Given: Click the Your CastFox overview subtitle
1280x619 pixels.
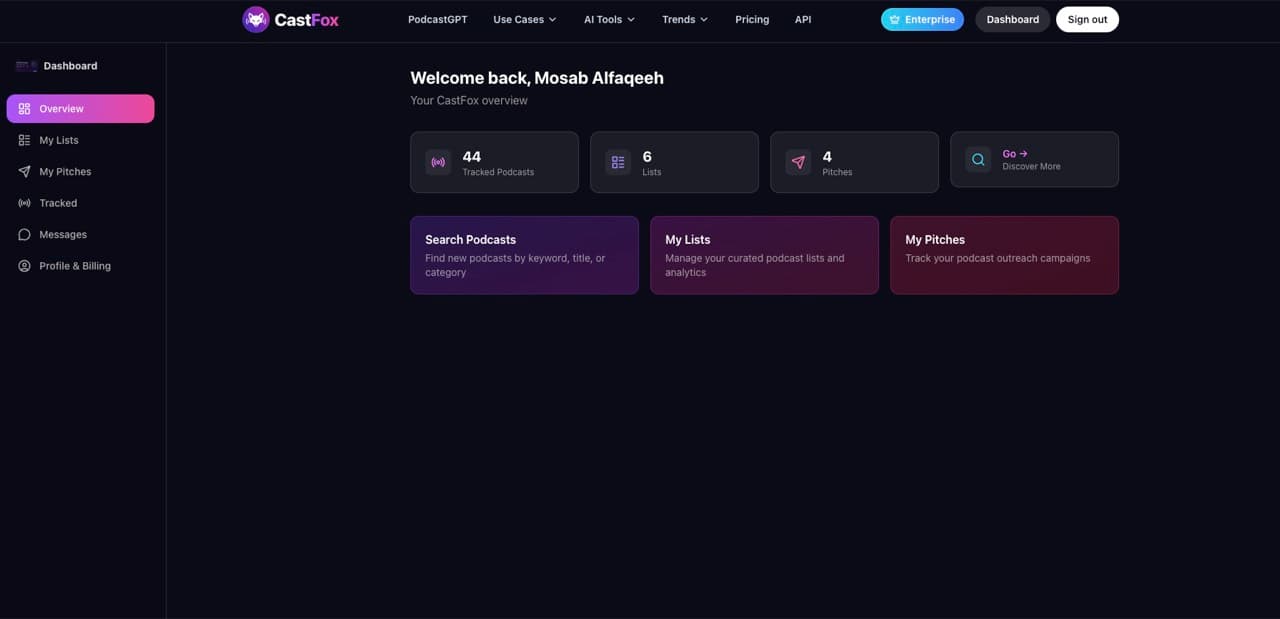Looking at the screenshot, I should (469, 101).
